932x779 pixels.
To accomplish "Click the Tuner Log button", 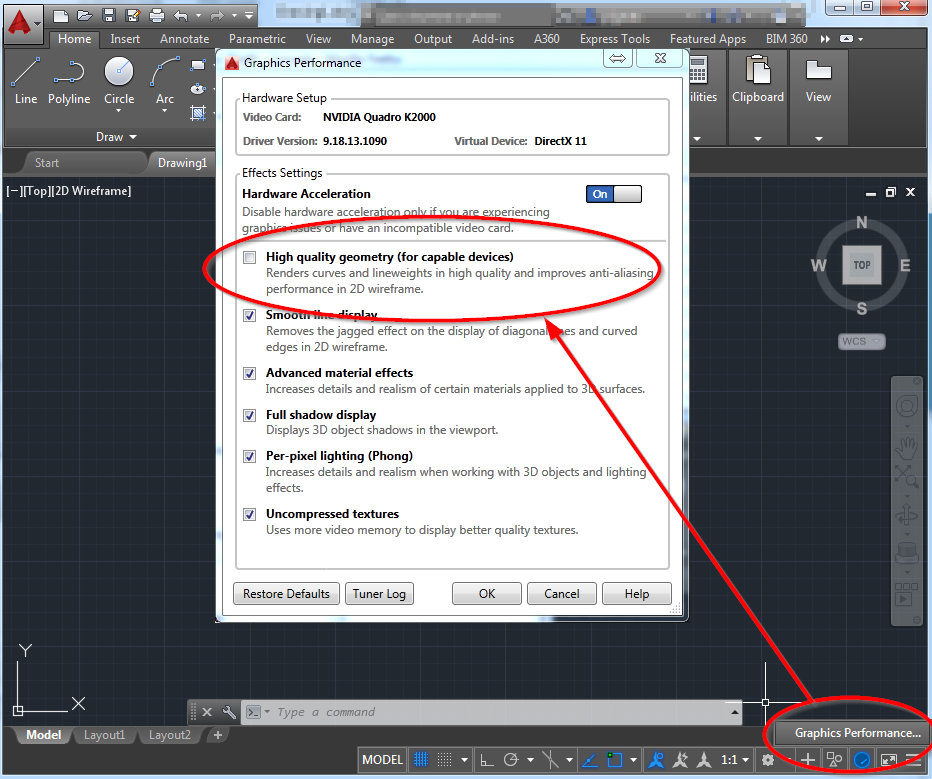I will [379, 593].
